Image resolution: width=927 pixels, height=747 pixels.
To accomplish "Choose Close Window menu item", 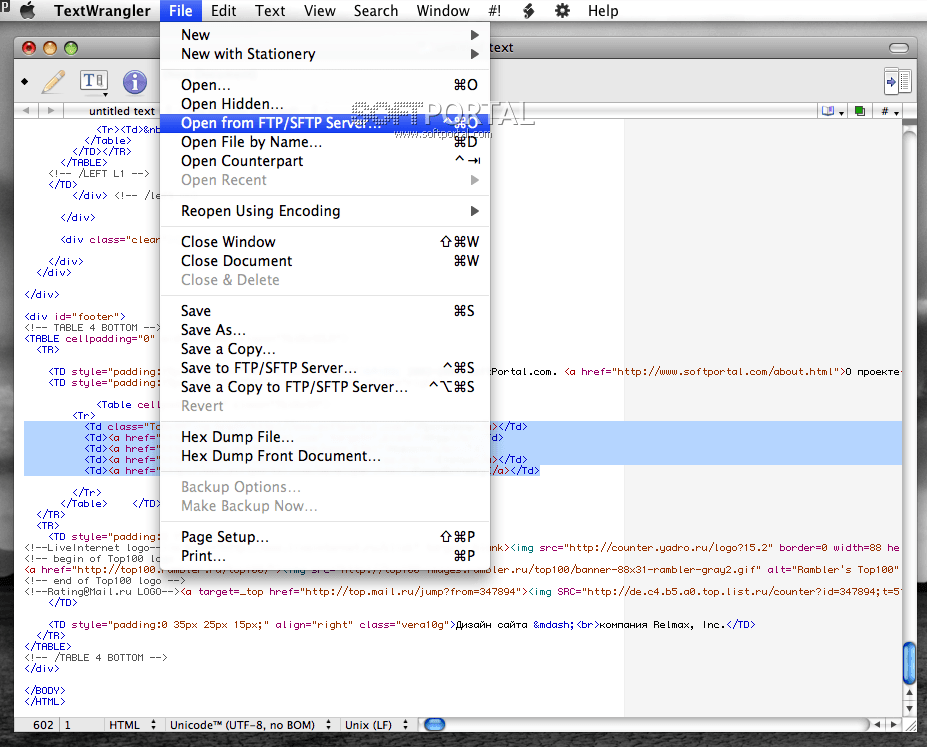I will click(x=325, y=242).
